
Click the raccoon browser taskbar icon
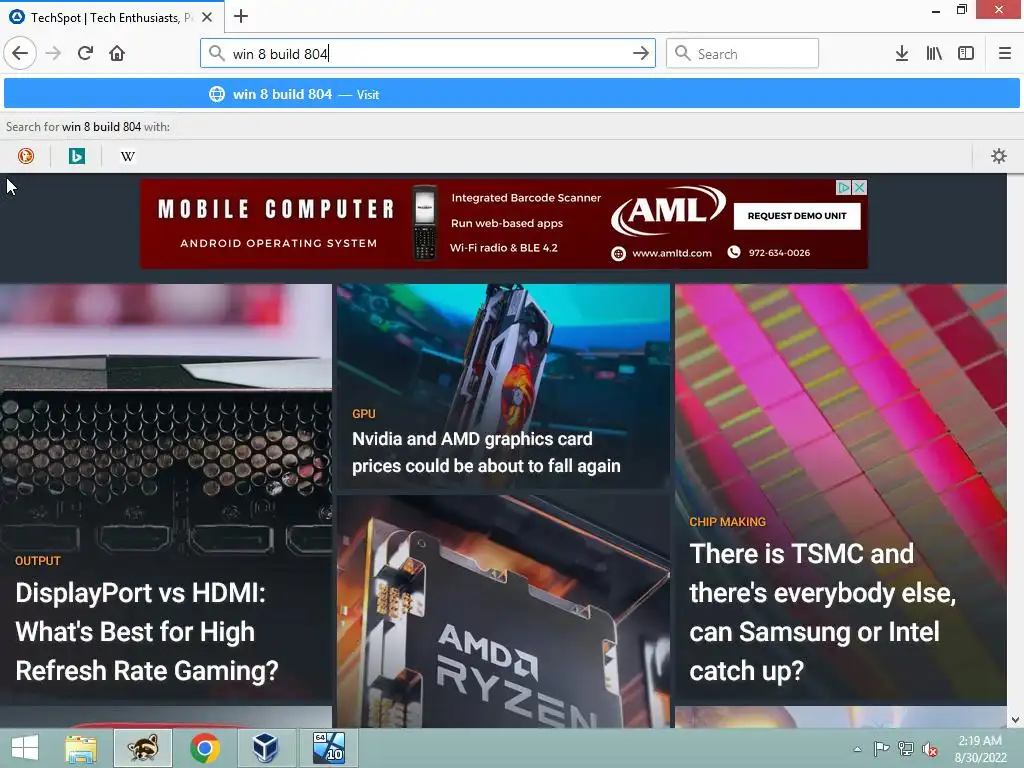[143, 748]
